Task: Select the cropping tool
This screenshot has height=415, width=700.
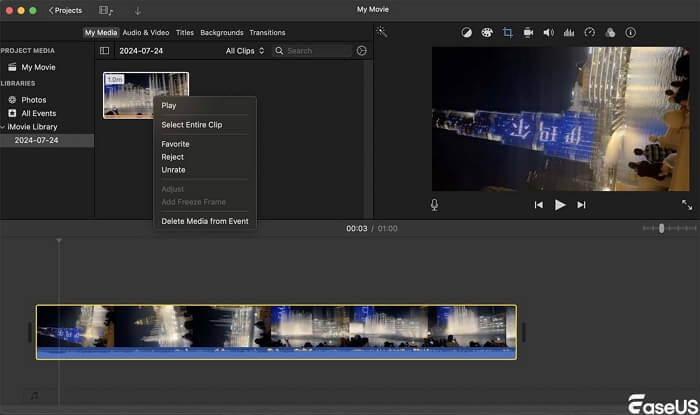Action: (507, 32)
